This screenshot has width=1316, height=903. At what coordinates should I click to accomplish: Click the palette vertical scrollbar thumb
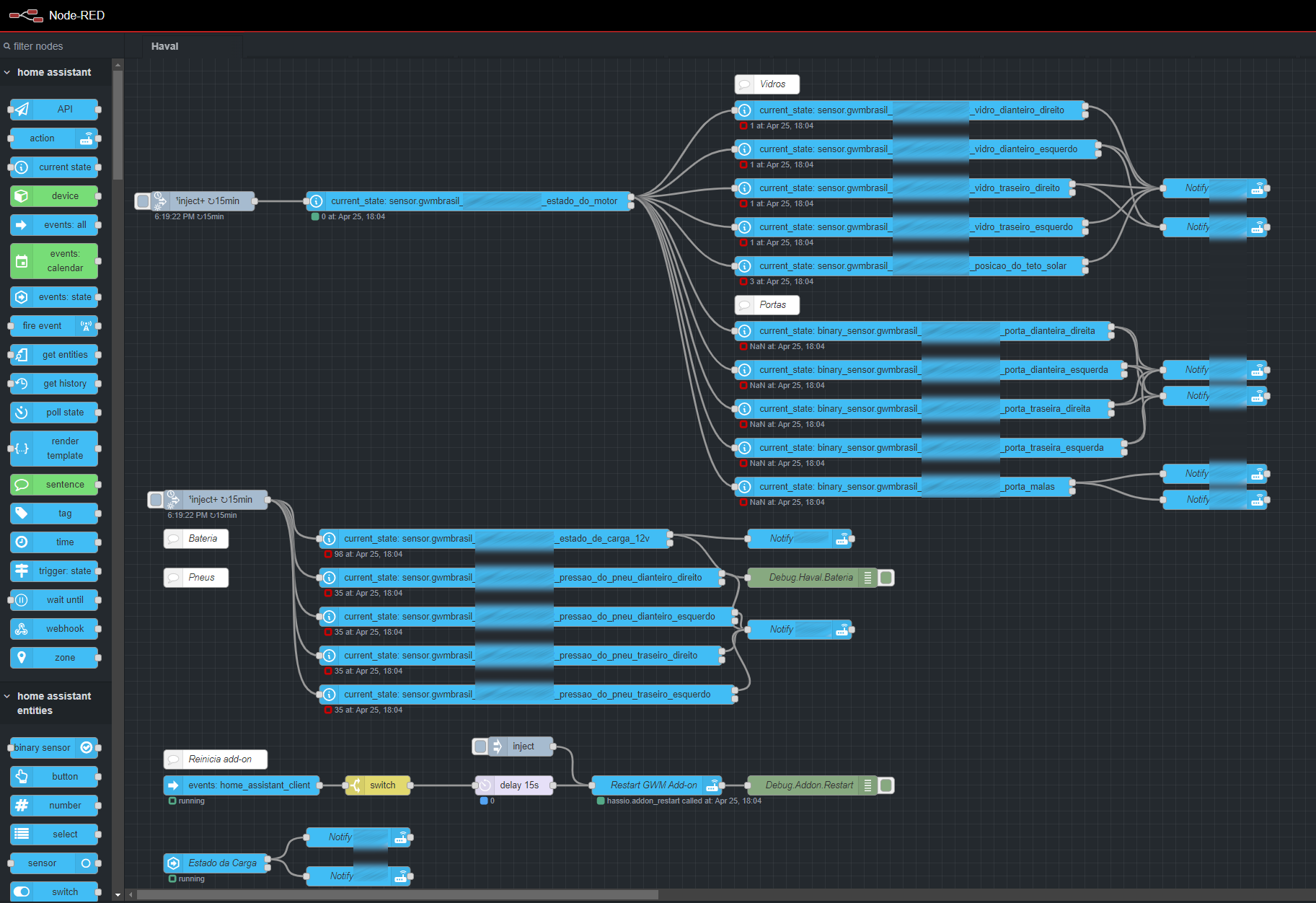pyautogui.click(x=118, y=124)
